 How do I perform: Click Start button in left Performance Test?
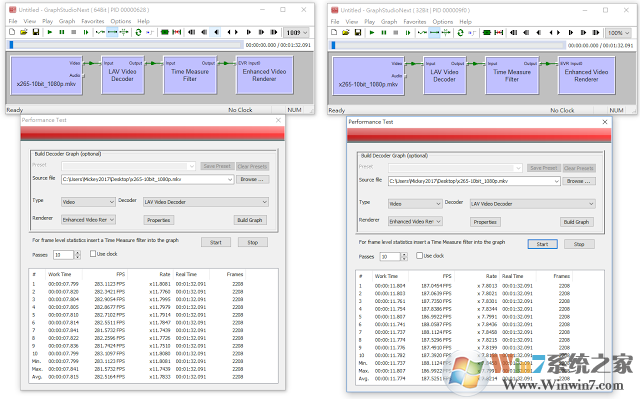tap(216, 242)
